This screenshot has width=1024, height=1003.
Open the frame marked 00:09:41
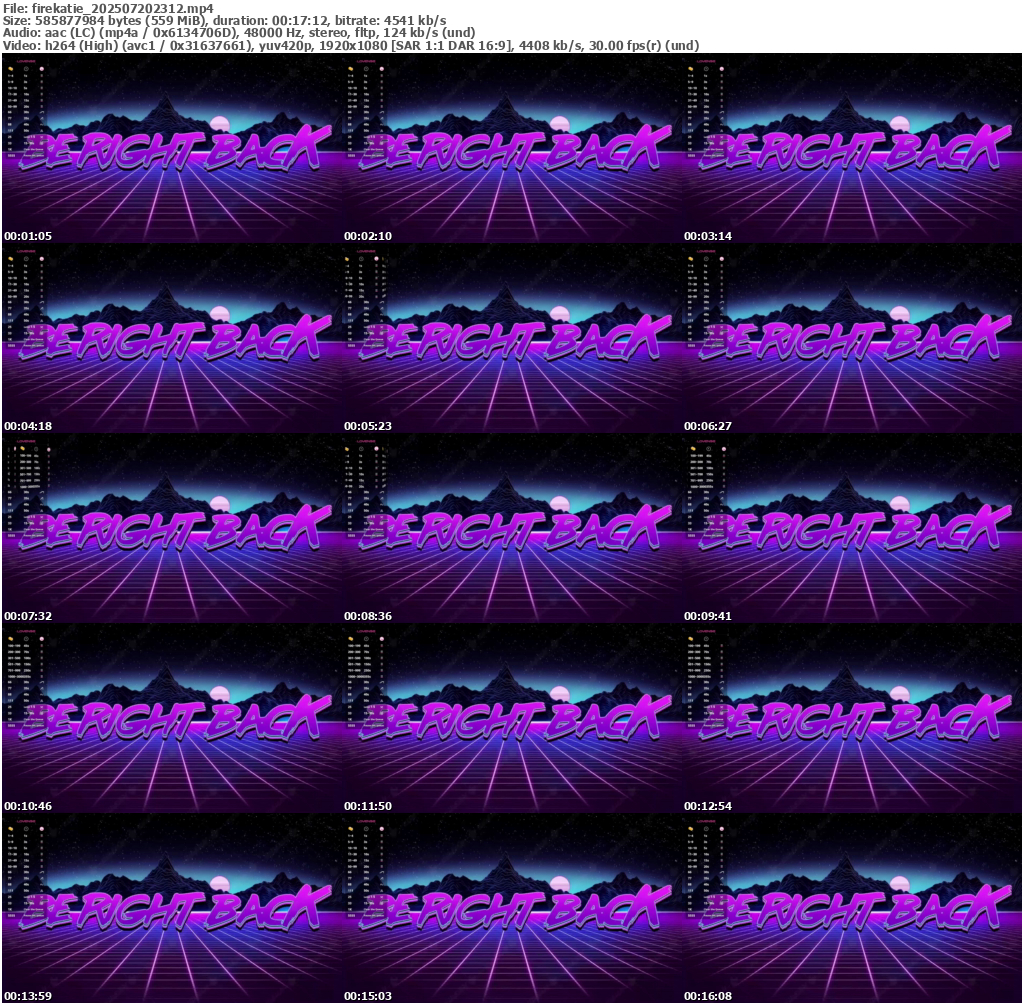[x=852, y=528]
